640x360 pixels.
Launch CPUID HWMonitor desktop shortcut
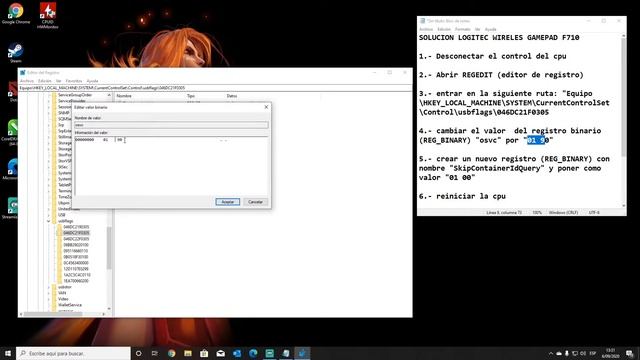coord(48,15)
